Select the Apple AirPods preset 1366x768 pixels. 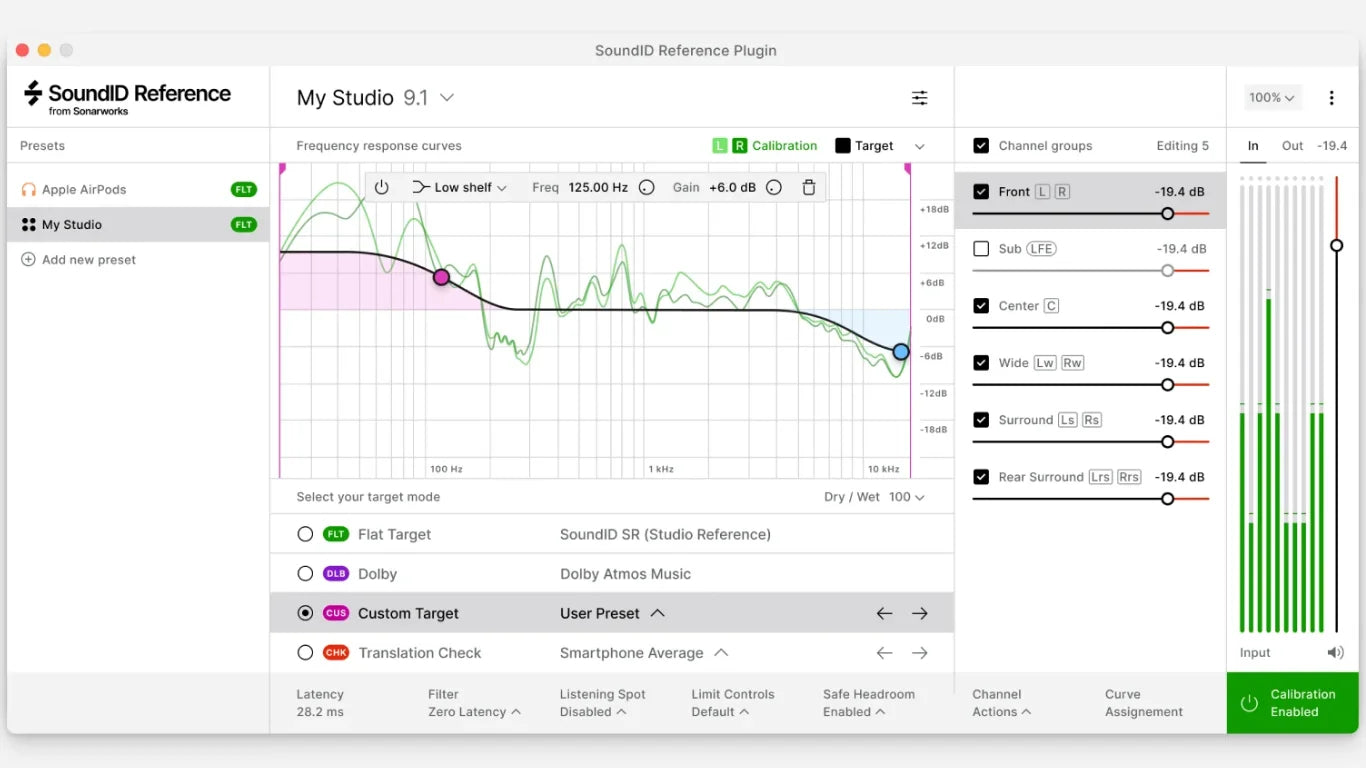tap(138, 189)
